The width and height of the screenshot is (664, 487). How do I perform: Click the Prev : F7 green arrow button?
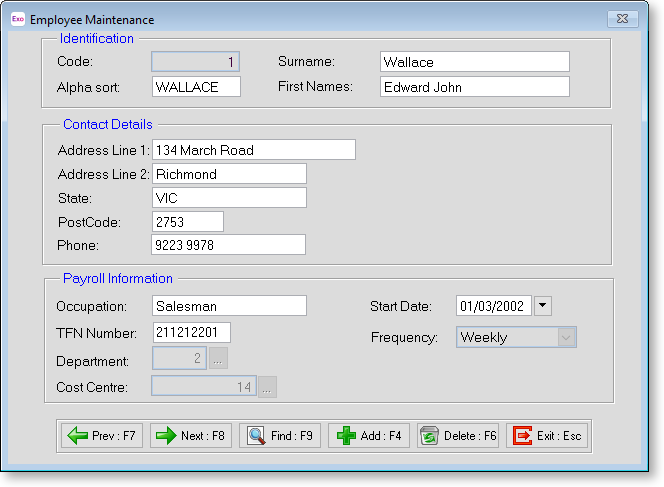coord(102,436)
